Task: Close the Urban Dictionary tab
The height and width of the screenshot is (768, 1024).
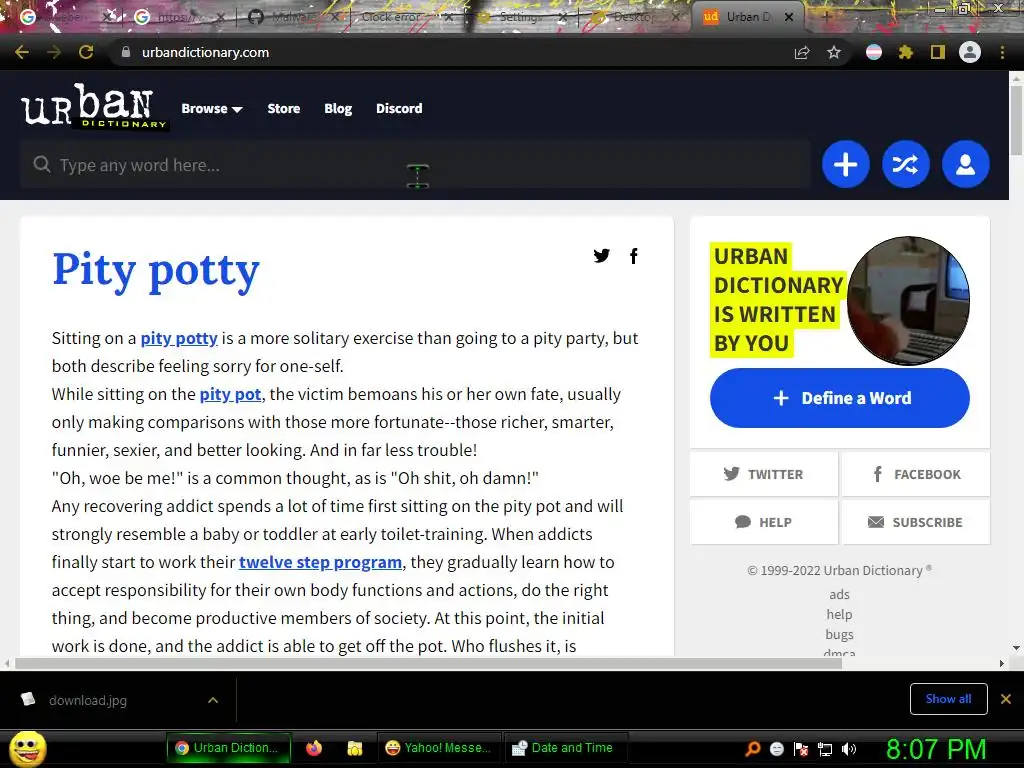Action: [789, 17]
